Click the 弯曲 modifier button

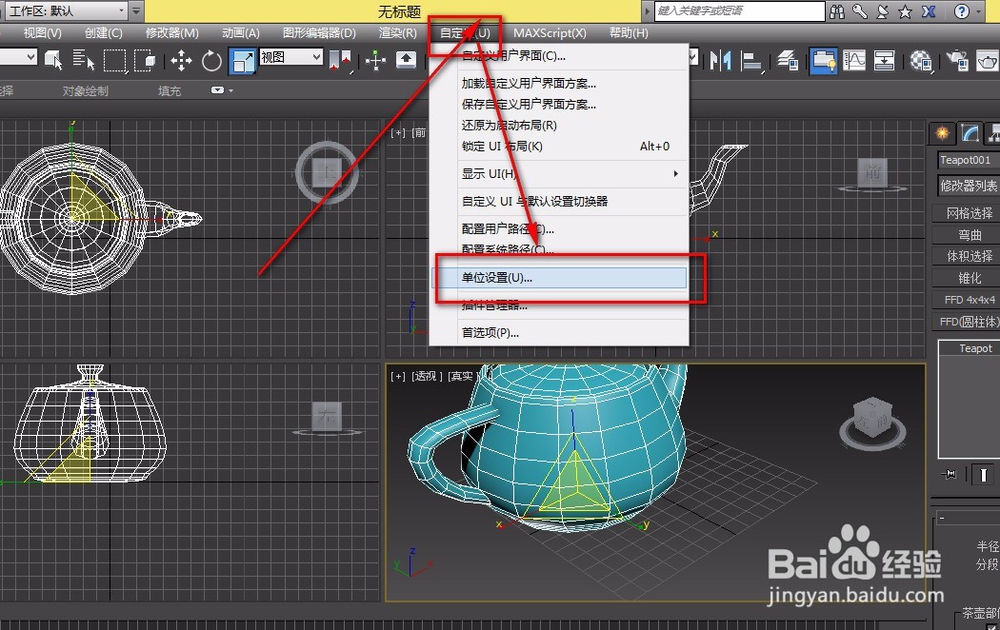(x=966, y=235)
